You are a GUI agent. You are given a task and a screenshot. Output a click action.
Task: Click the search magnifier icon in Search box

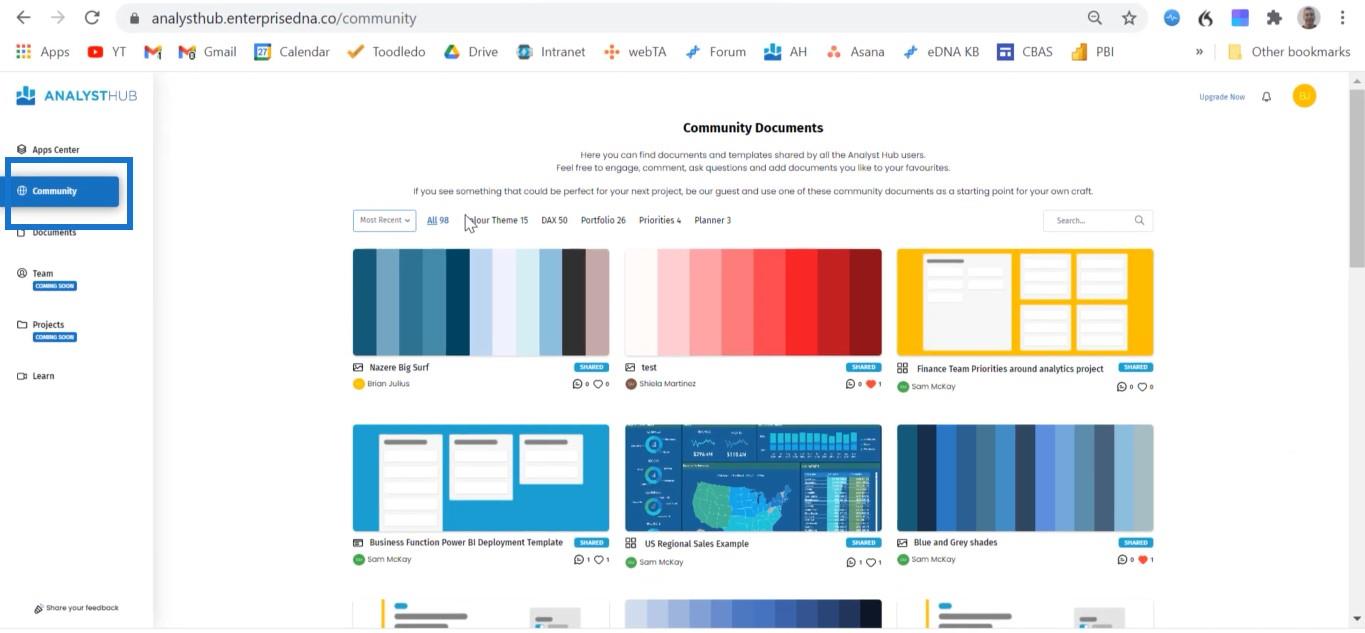click(1139, 220)
